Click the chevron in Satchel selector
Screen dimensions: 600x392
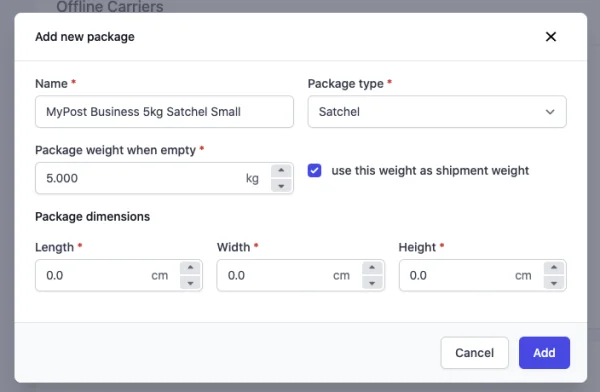pyautogui.click(x=550, y=112)
